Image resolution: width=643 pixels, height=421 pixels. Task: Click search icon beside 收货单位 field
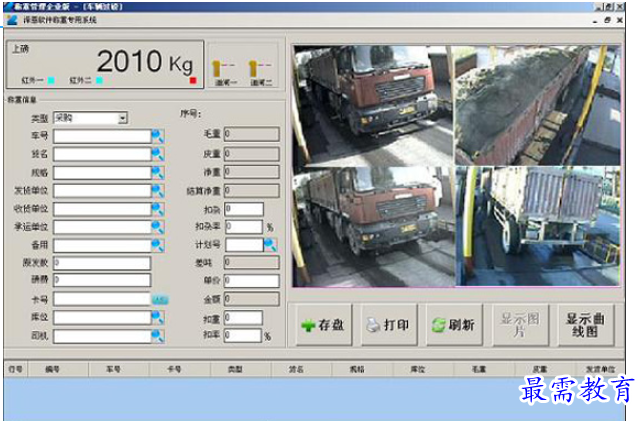point(158,209)
